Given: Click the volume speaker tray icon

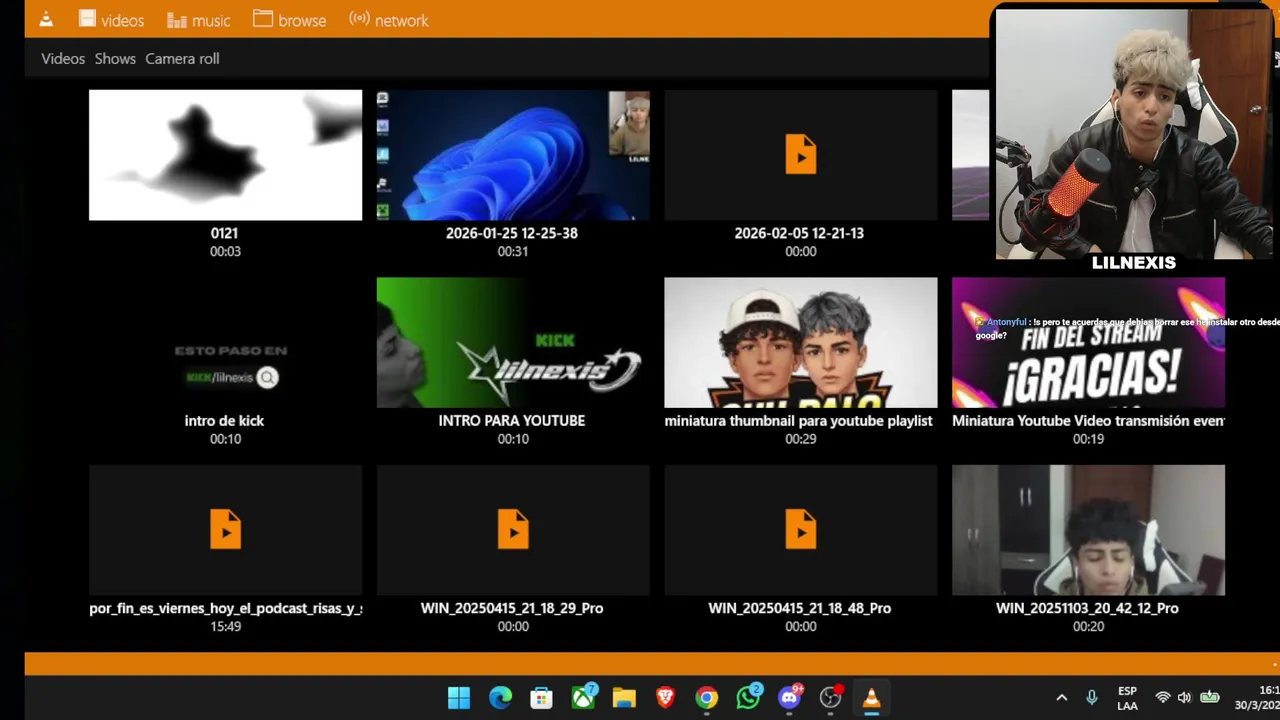Looking at the screenshot, I should point(1184,698).
